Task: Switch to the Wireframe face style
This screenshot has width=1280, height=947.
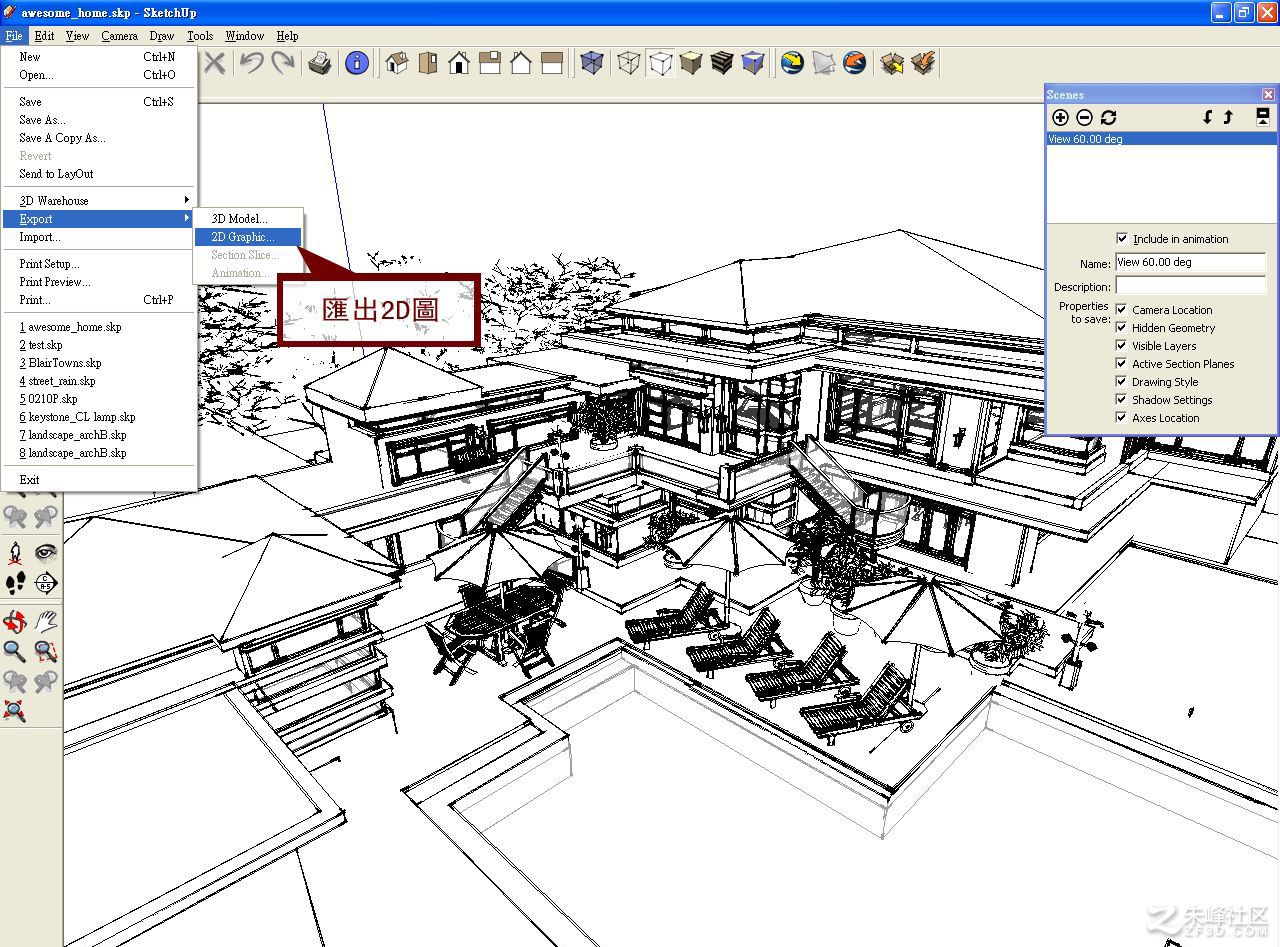Action: click(x=628, y=64)
